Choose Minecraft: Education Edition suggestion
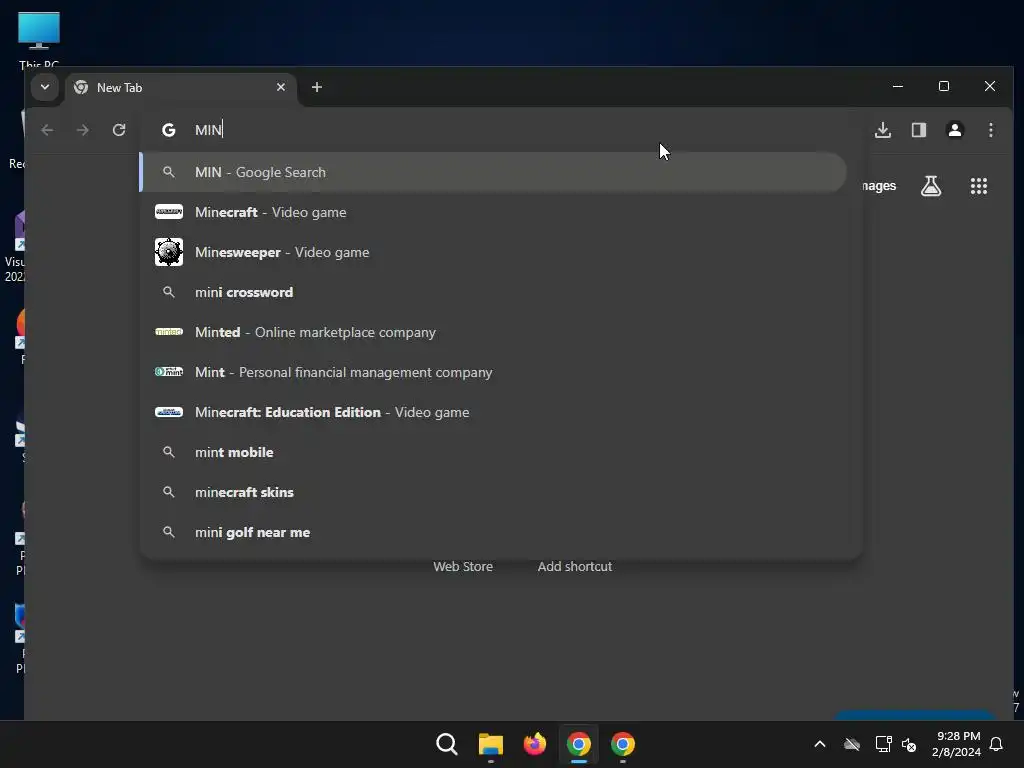The width and height of the screenshot is (1024, 768). point(494,412)
